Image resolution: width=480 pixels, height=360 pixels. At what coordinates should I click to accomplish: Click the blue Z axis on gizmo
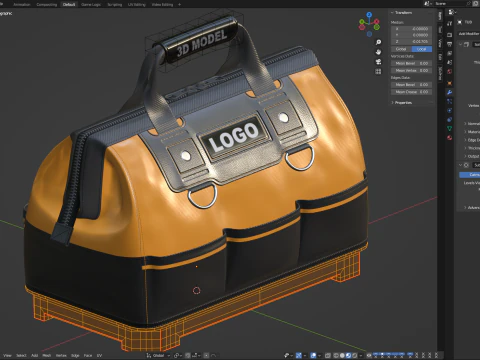369,15
